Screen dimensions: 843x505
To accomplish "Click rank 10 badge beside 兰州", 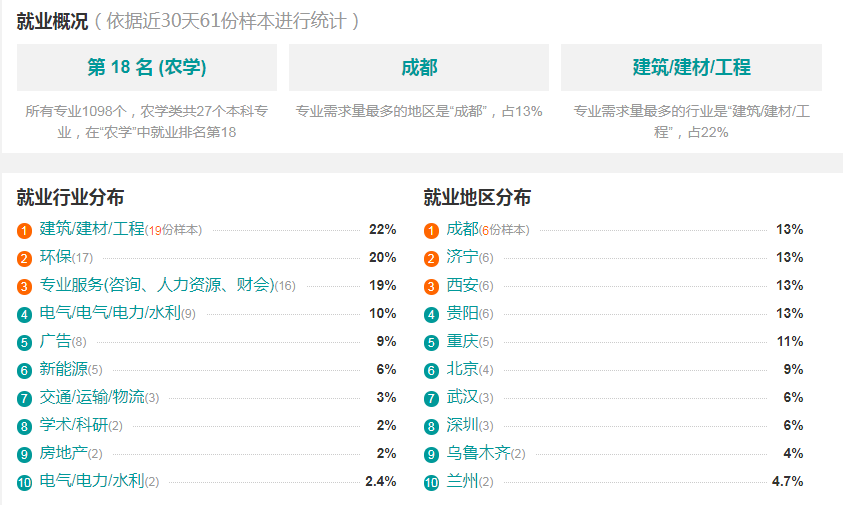I will point(431,482).
